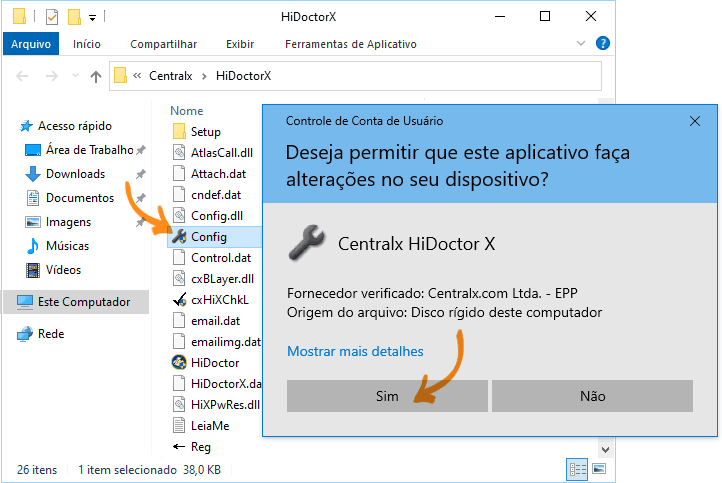This screenshot has height=483, width=722.
Task: Click the Setup folder icon
Action: 179,132
